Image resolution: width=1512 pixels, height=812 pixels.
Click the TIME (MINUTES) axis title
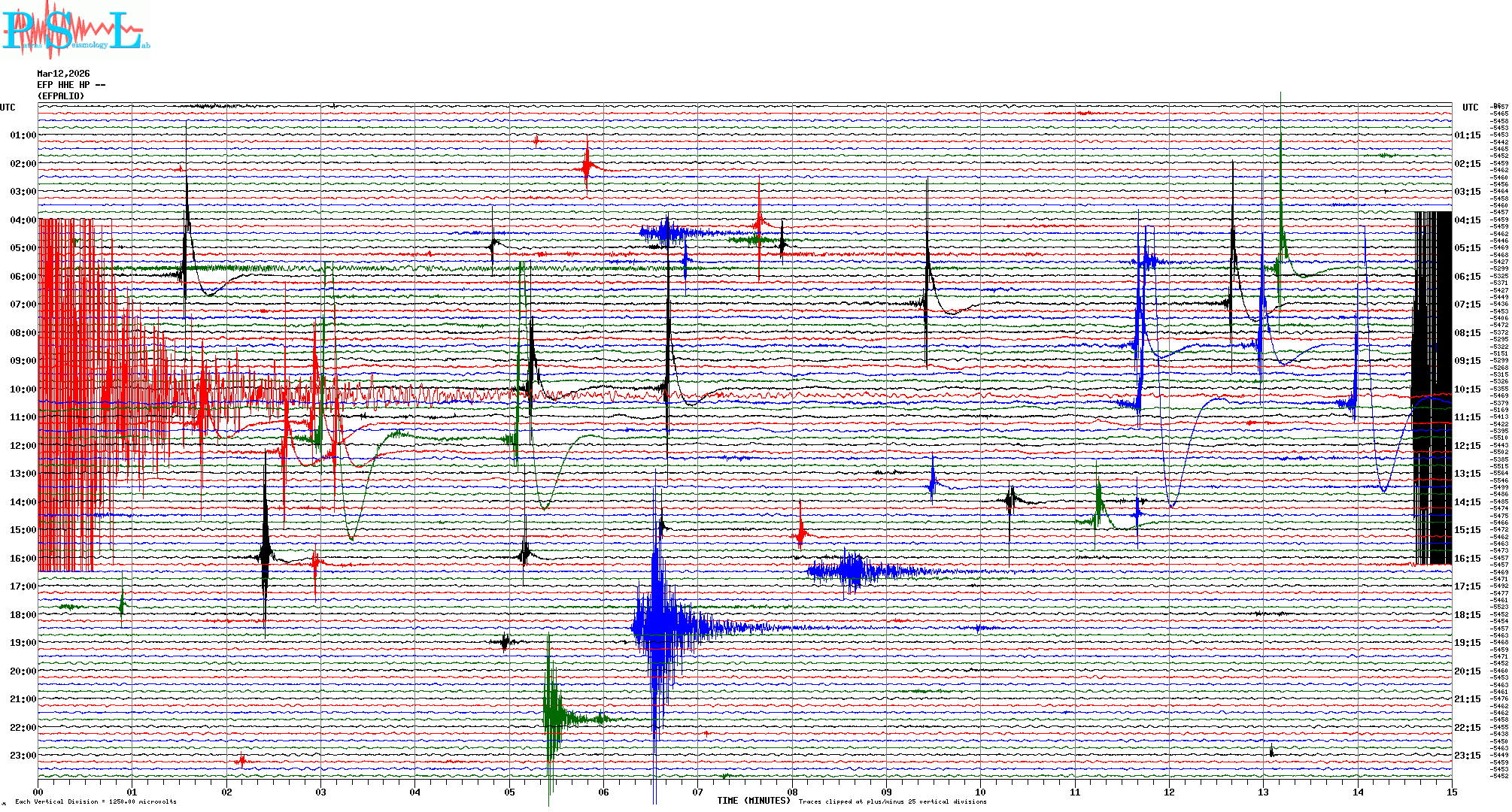pyautogui.click(x=754, y=801)
